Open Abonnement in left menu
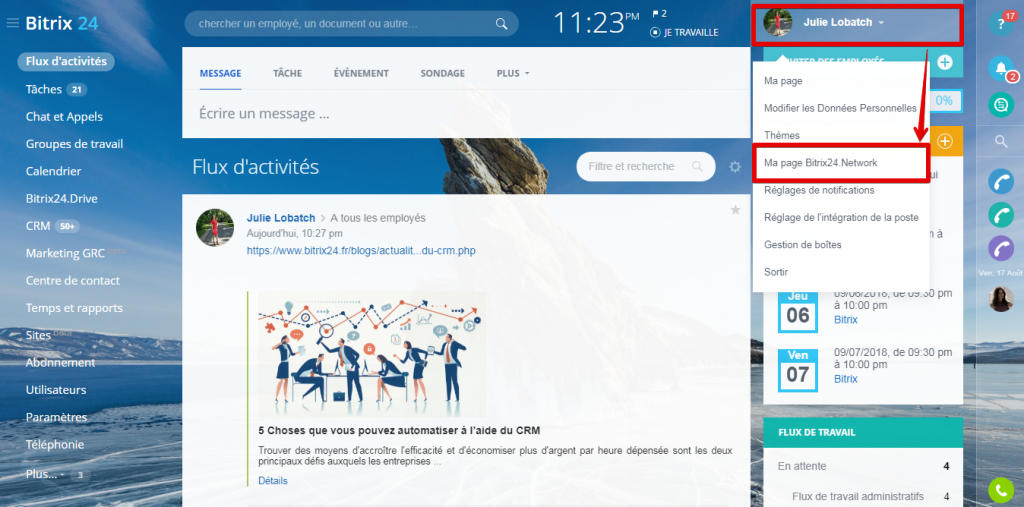This screenshot has height=507, width=1024. point(60,363)
